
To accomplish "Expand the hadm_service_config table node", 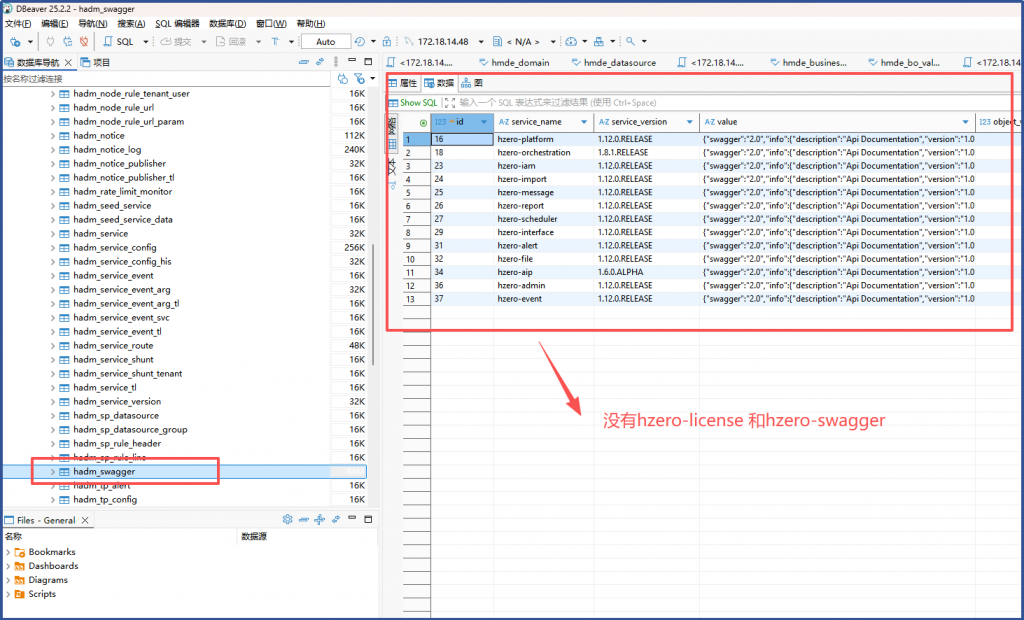I will (53, 247).
